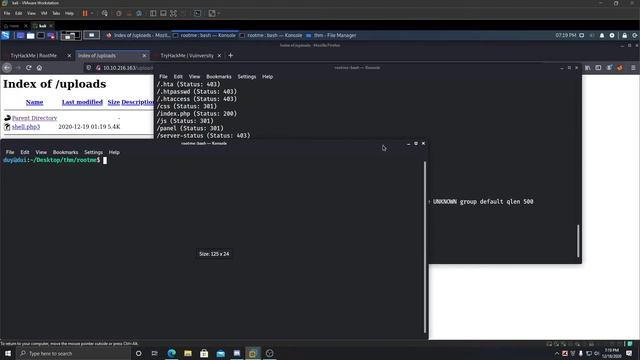Open View menu in front Konsole window
Screen dimensions: 640x360
tap(41, 152)
